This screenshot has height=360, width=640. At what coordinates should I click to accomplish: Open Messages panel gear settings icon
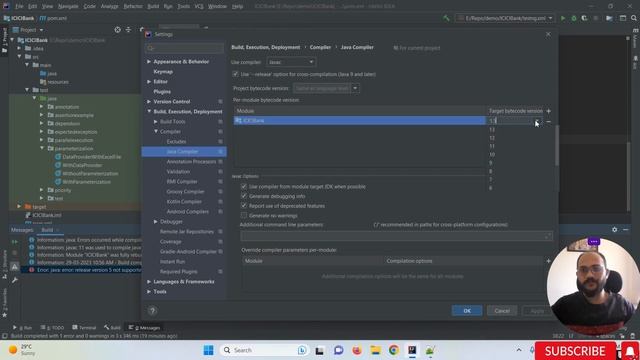614,230
